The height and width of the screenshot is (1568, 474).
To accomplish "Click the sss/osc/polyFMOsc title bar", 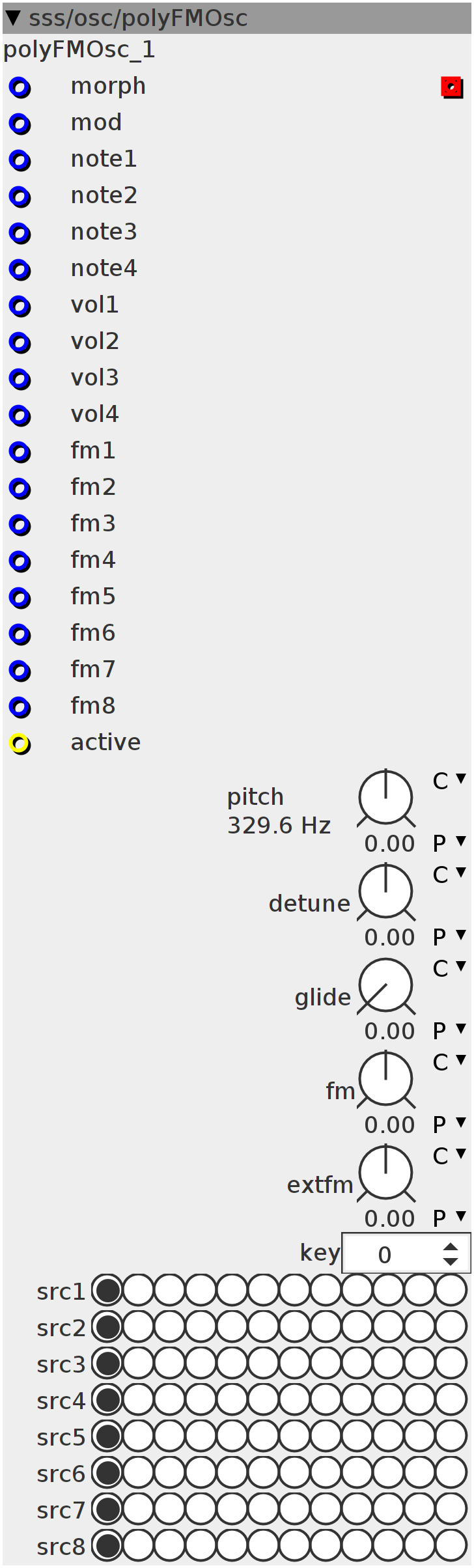I will click(x=237, y=18).
